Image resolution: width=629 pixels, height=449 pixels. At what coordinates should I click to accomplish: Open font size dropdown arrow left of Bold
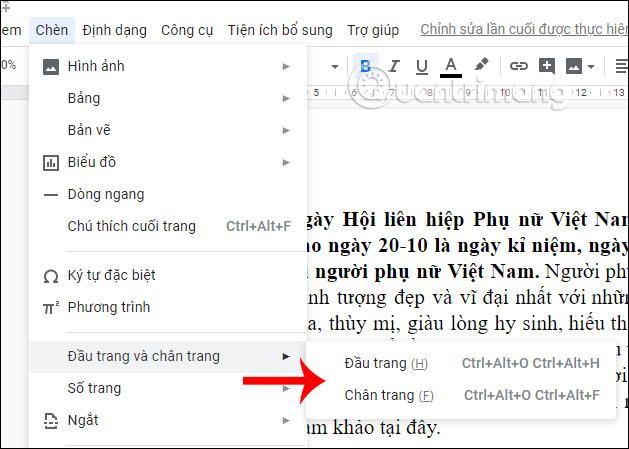click(335, 67)
